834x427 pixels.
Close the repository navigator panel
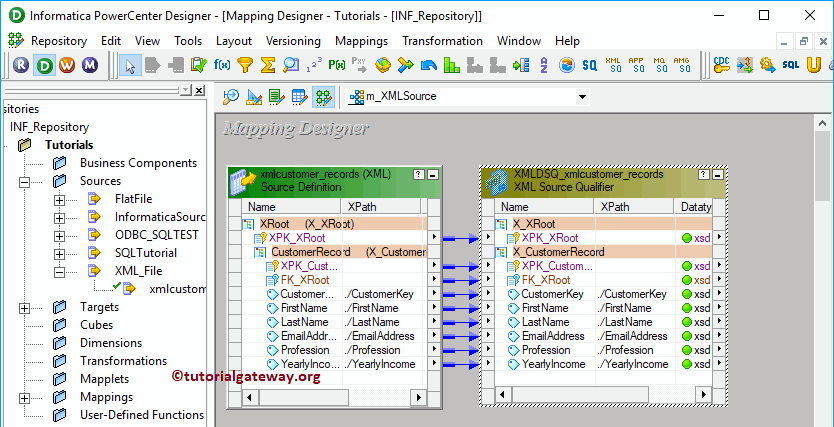pyautogui.click(x=198, y=90)
